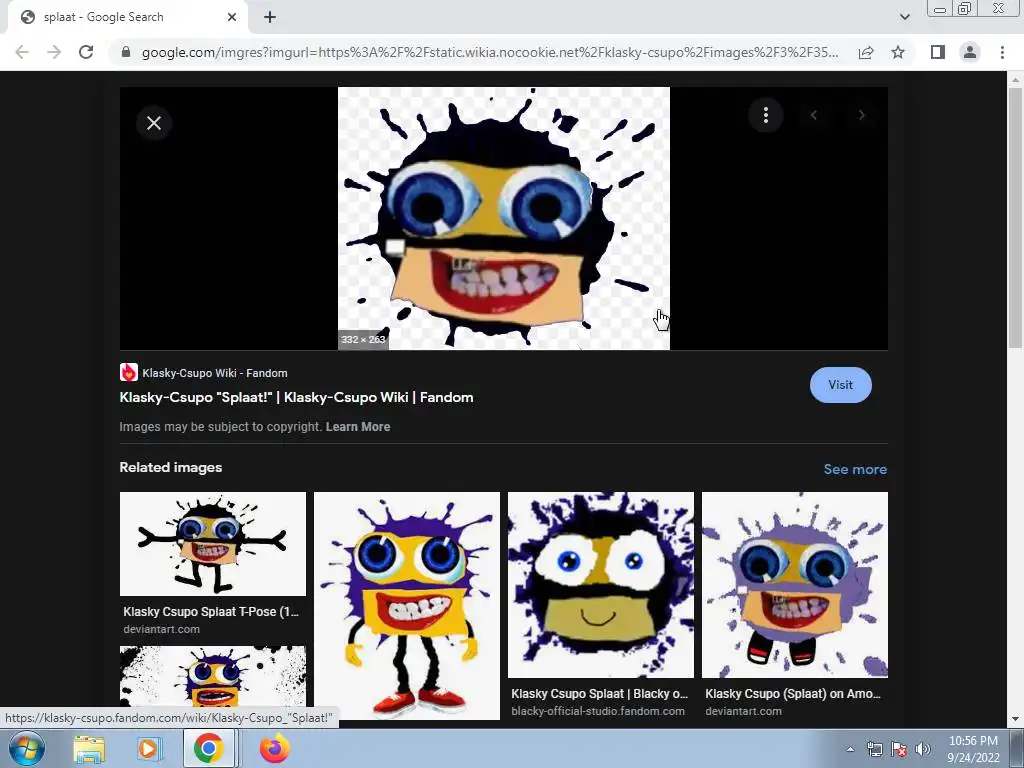Image resolution: width=1024 pixels, height=768 pixels.
Task: Reload the page with the refresh icon
Action: 86,52
